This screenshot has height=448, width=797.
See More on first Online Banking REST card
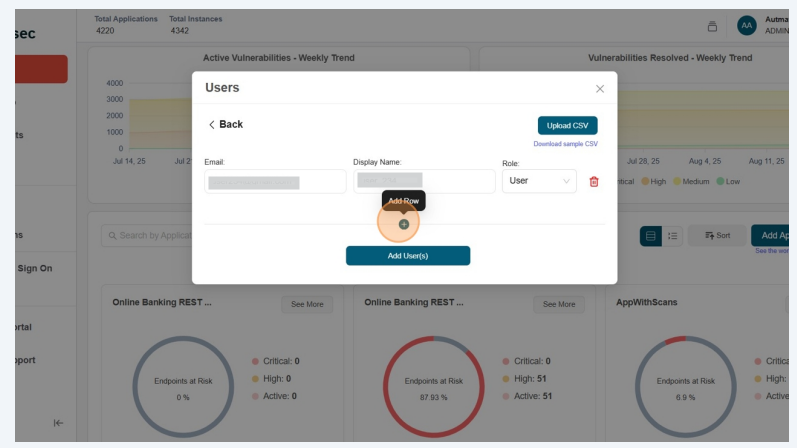[307, 304]
